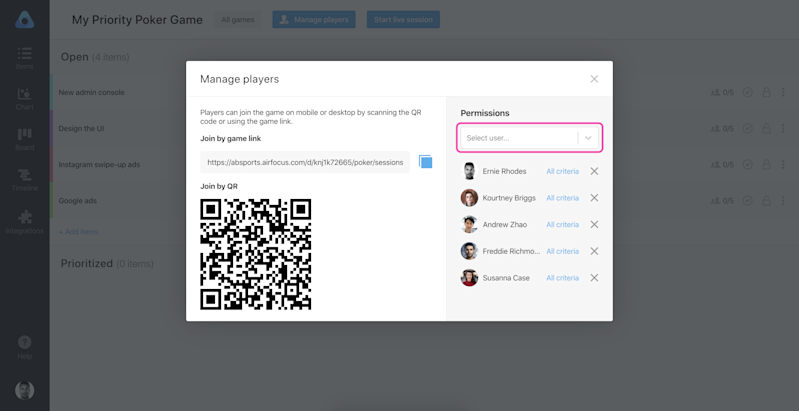799x411 pixels.
Task: Open the New admin console item
Action: pyautogui.click(x=91, y=92)
